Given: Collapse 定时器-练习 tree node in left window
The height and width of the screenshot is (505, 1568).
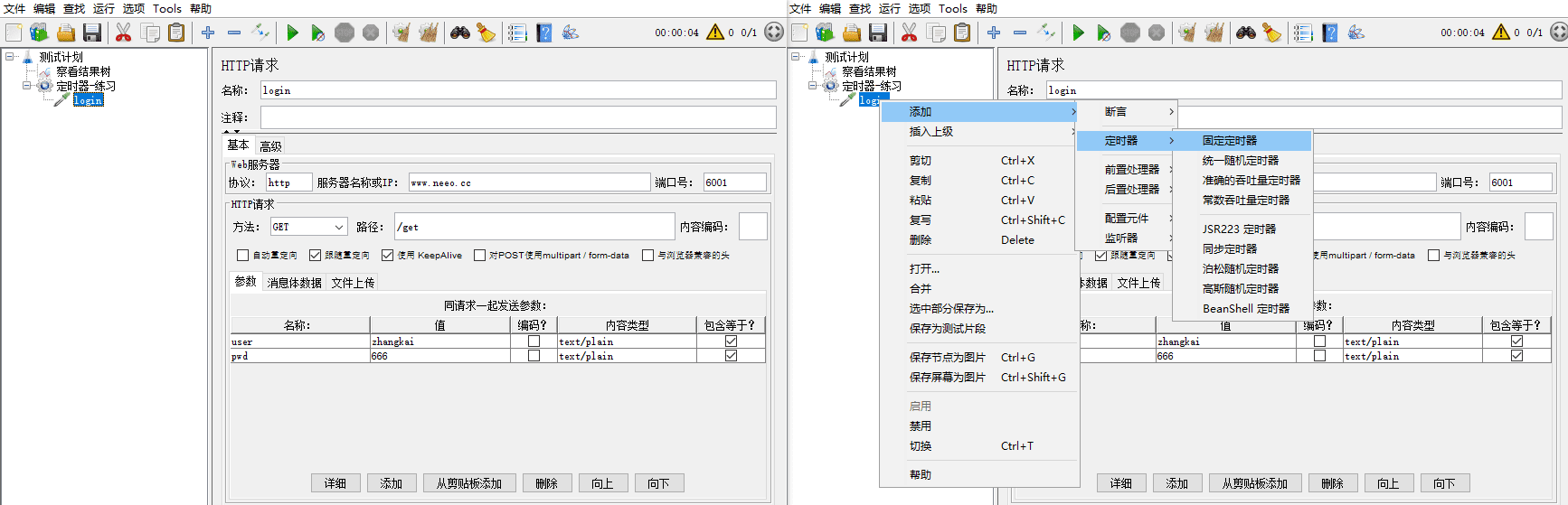Looking at the screenshot, I should click(x=27, y=86).
